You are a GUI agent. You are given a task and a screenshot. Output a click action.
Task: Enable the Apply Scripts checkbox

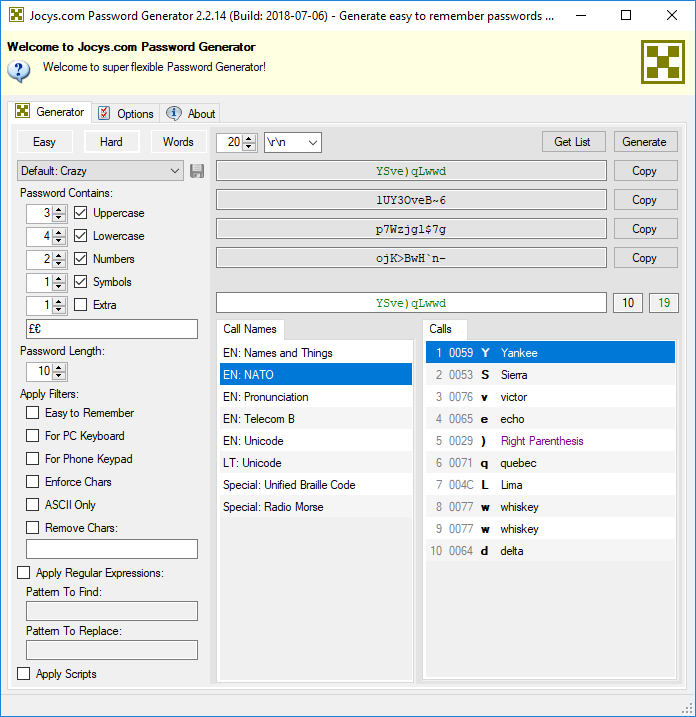pyautogui.click(x=23, y=674)
